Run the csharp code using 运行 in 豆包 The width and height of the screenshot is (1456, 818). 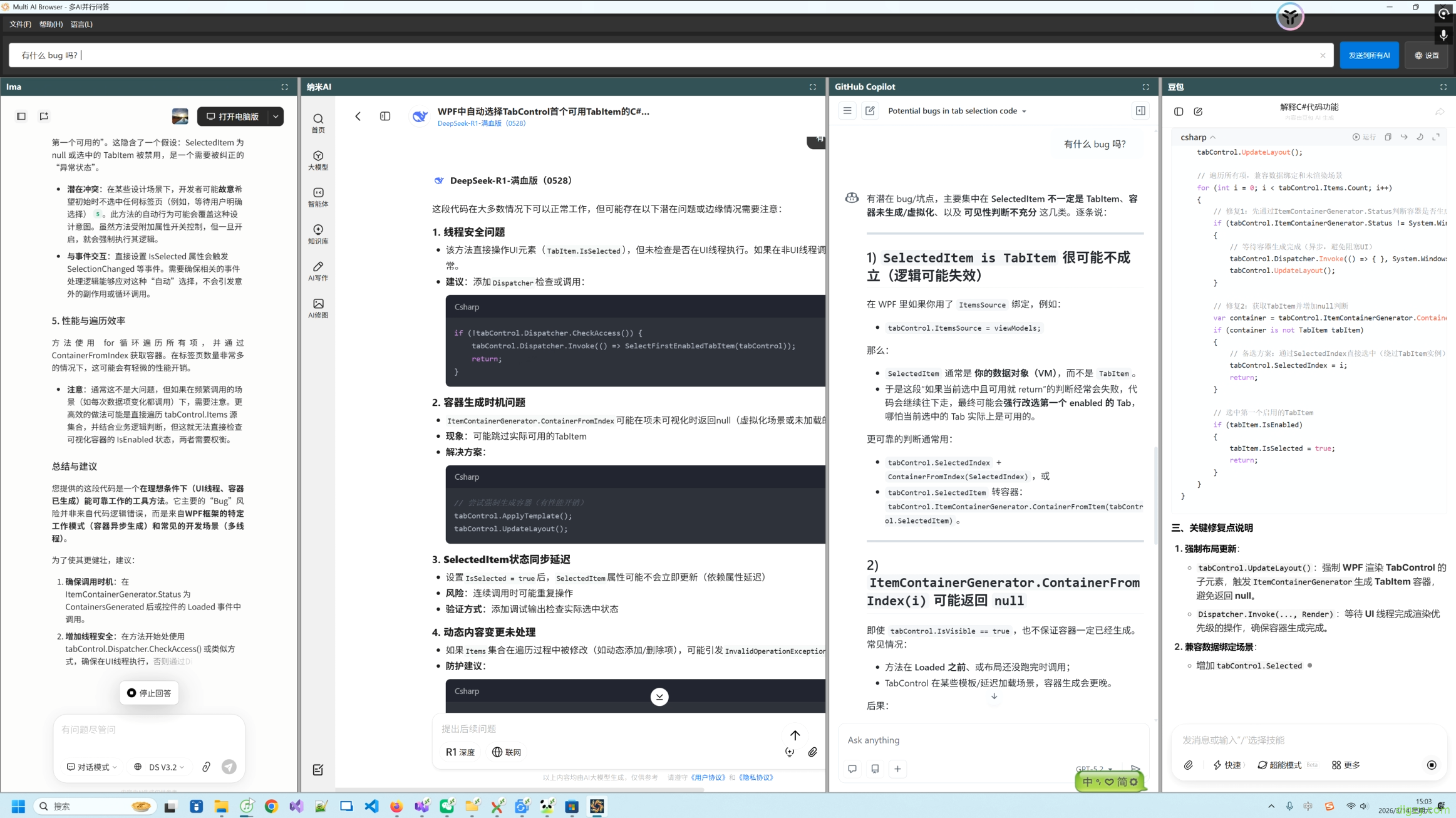pos(1365,137)
